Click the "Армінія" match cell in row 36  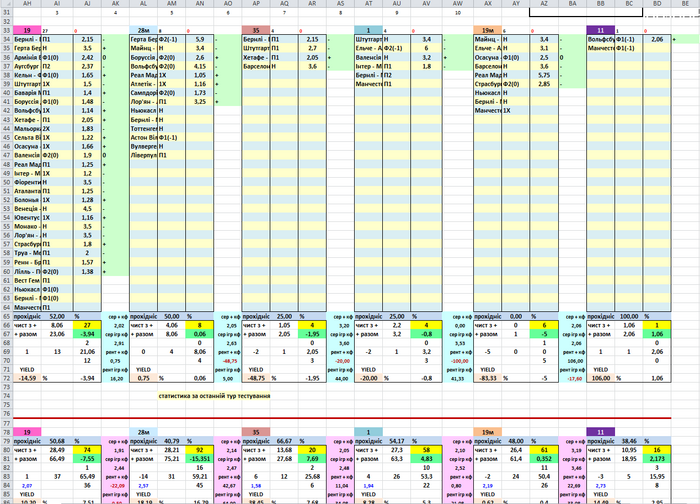[x=27, y=57]
